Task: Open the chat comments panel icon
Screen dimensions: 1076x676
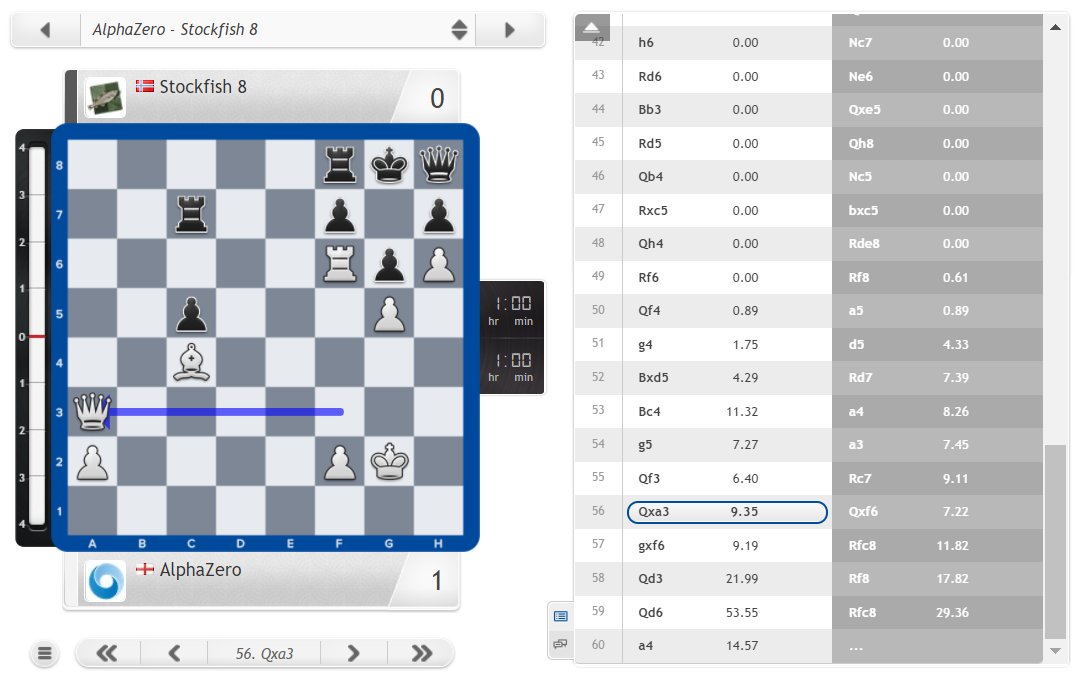Action: tap(561, 644)
